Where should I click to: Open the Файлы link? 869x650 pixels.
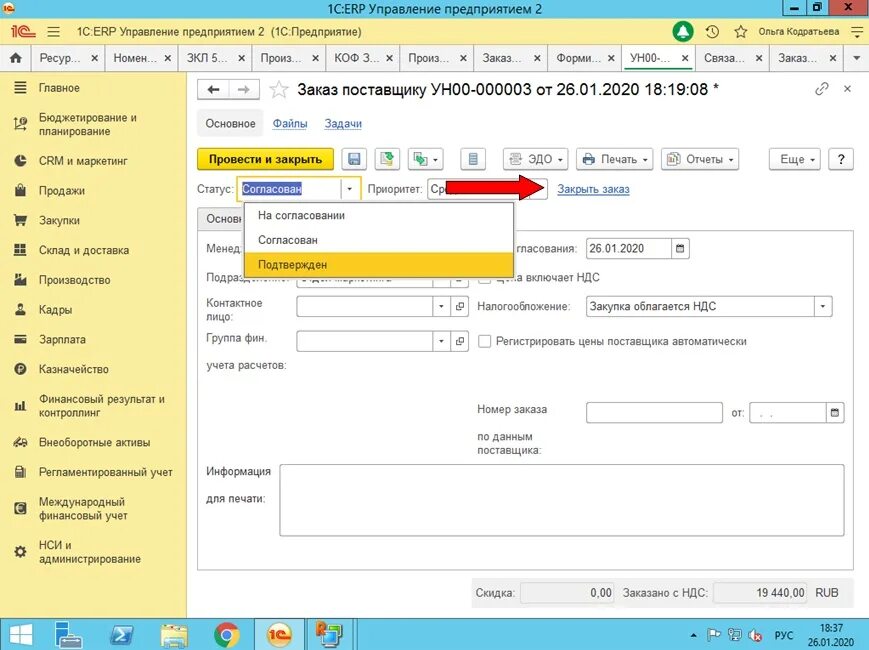click(x=290, y=124)
